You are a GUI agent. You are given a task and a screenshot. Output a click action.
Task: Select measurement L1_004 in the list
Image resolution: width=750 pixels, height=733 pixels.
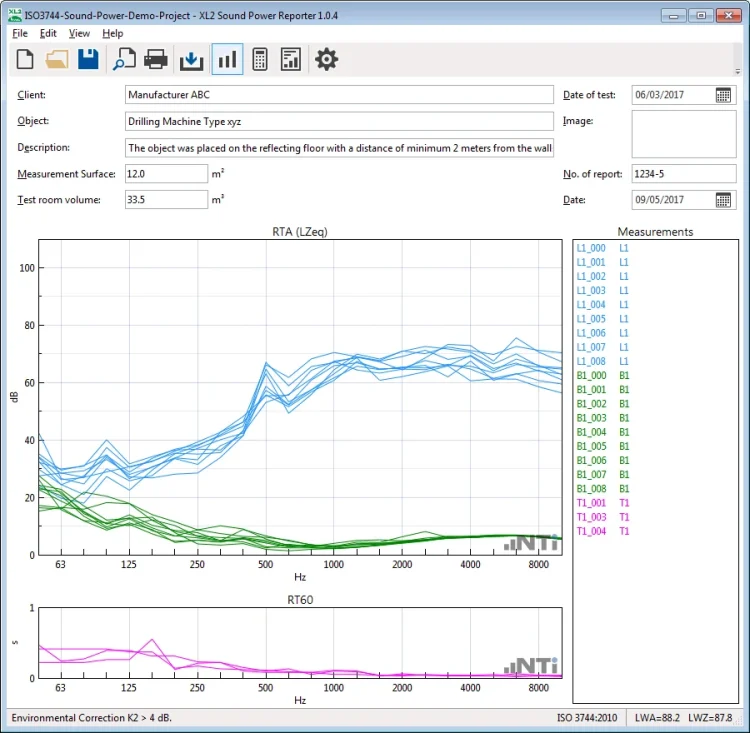(591, 305)
